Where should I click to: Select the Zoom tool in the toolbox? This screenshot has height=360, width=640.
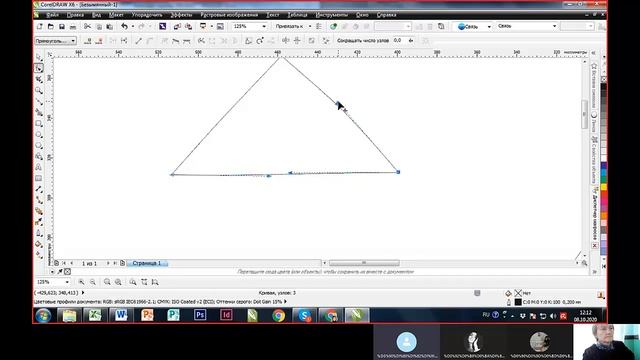click(x=39, y=90)
